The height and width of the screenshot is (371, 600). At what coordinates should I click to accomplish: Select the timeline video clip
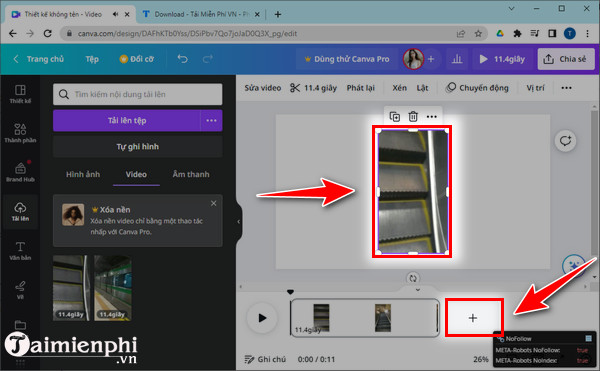point(365,318)
